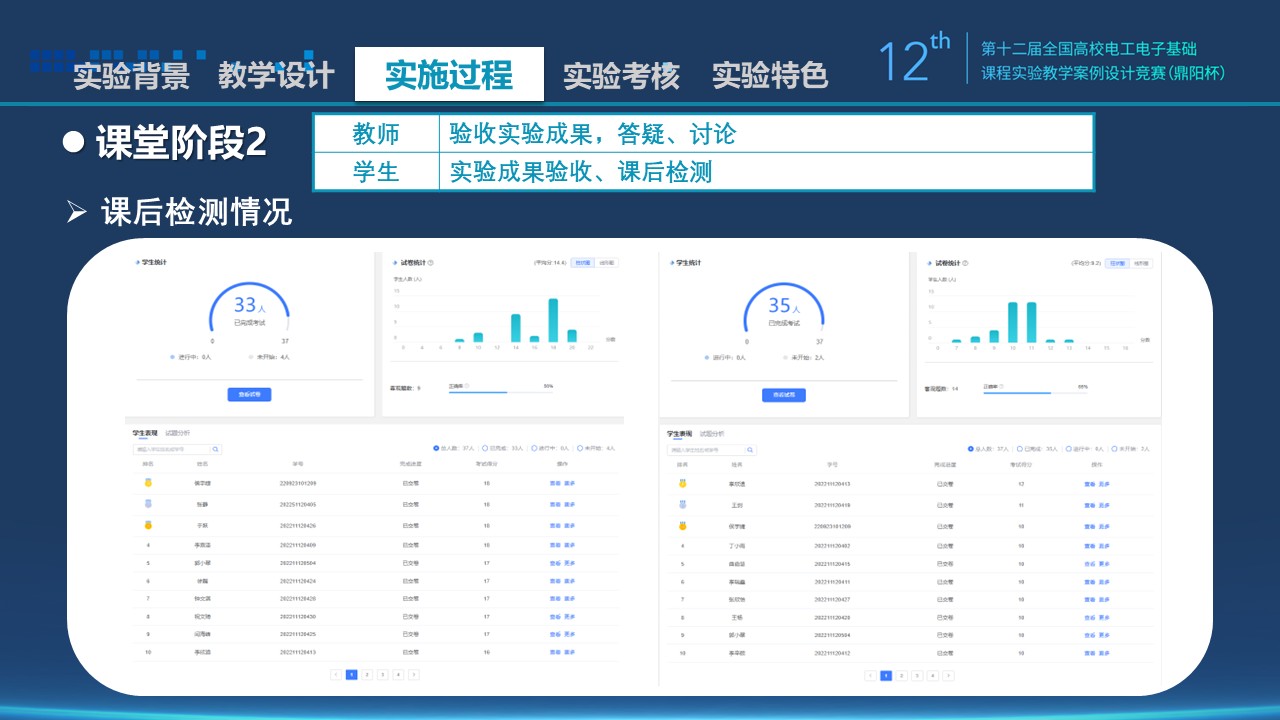Open 更多 menu for student 202211120402
The width and height of the screenshot is (1280, 720).
(1105, 546)
